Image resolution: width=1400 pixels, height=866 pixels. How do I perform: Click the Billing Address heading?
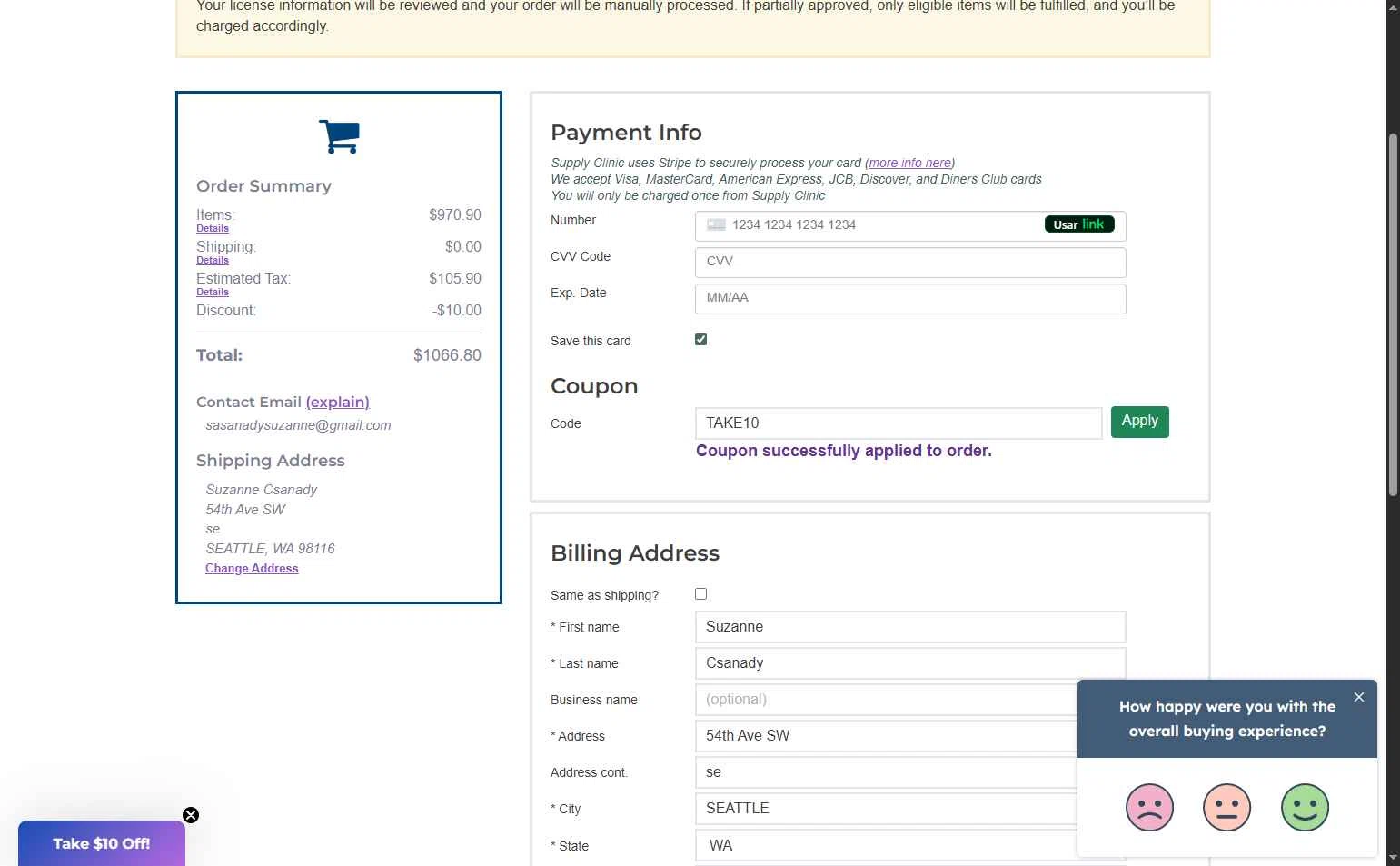click(635, 553)
